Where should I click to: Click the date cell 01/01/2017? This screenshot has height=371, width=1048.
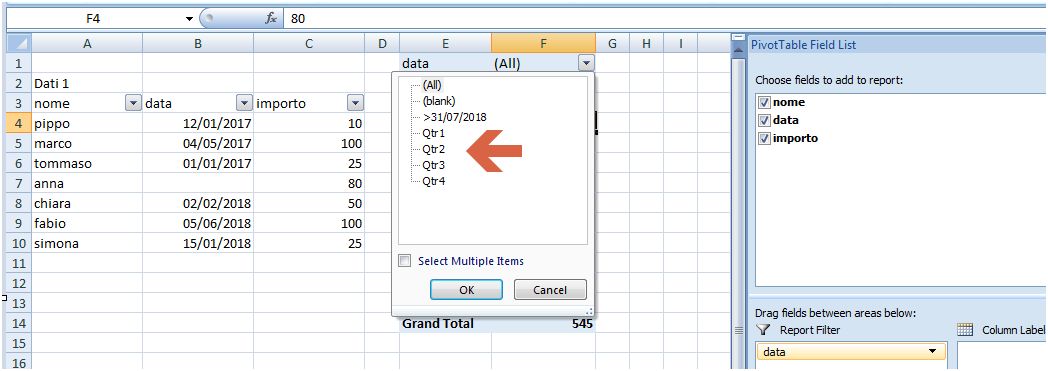click(198, 164)
